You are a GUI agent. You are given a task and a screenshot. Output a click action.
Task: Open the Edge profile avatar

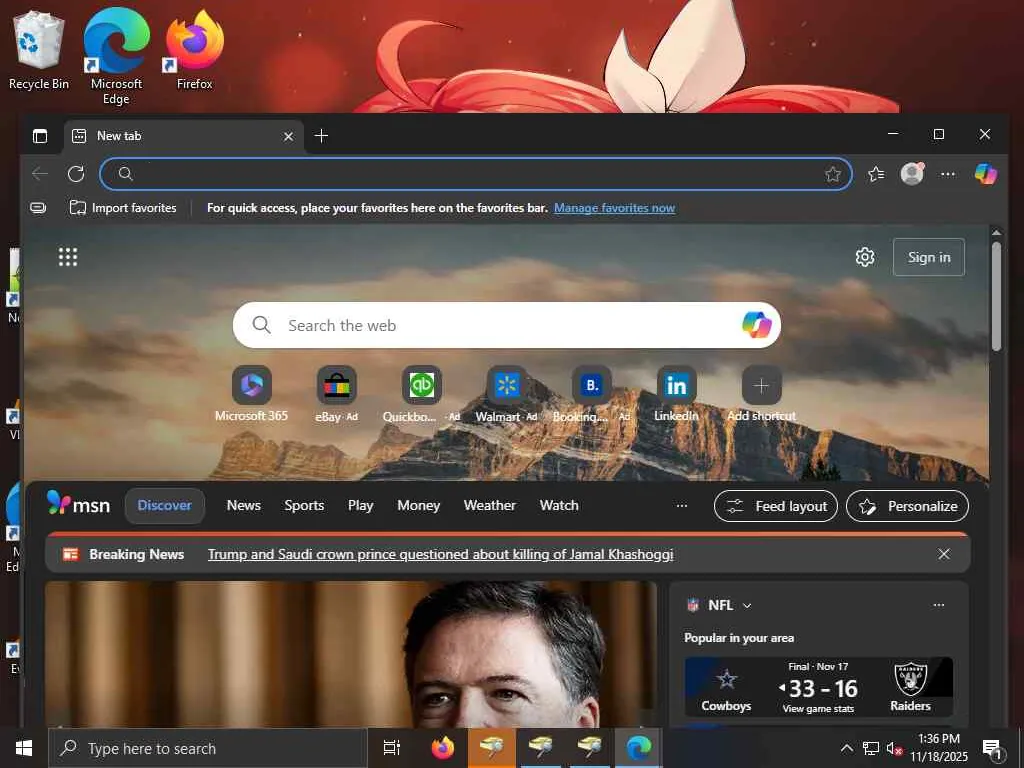[x=912, y=174]
